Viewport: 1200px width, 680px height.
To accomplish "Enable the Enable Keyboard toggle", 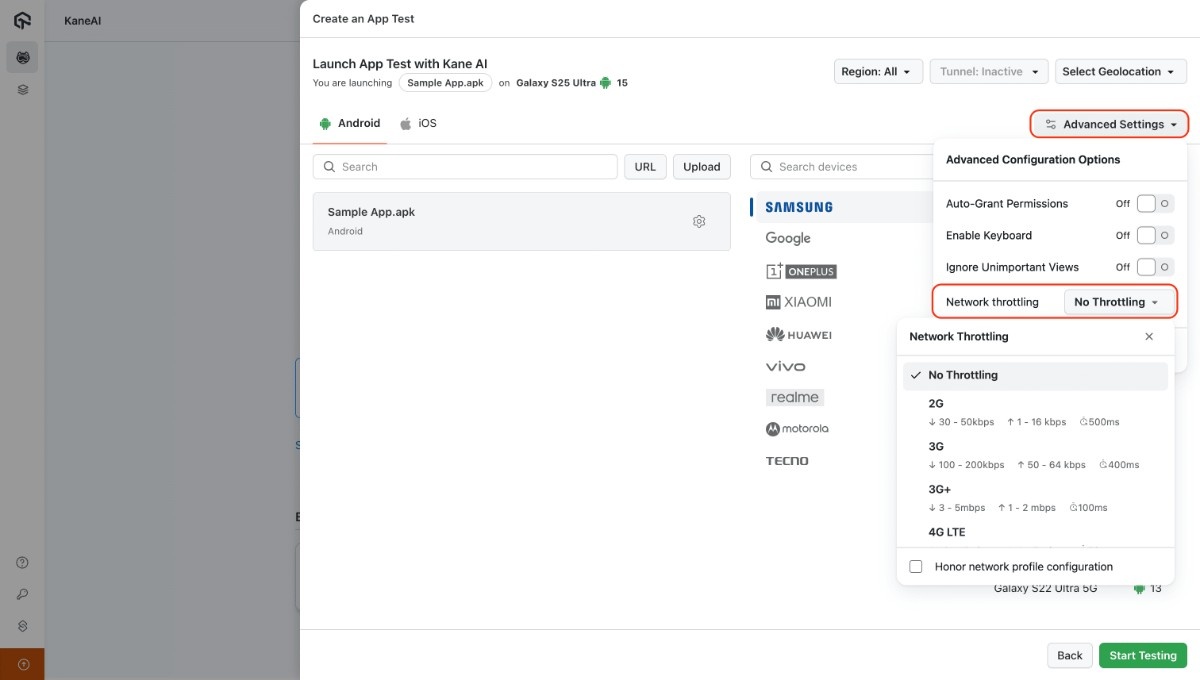I will 1146,236.
